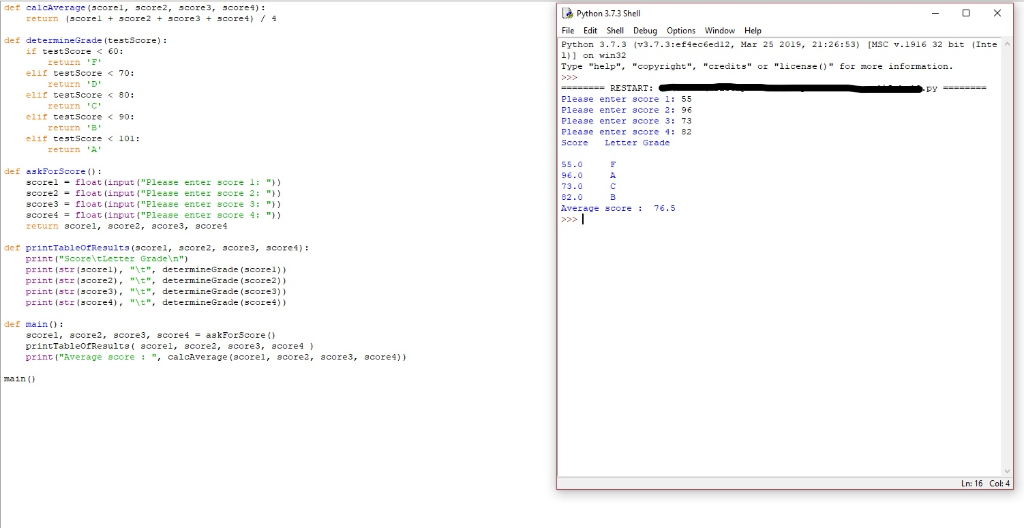Click the 'score1, score2, score3, score4 = askForScore()' line

tap(151, 335)
